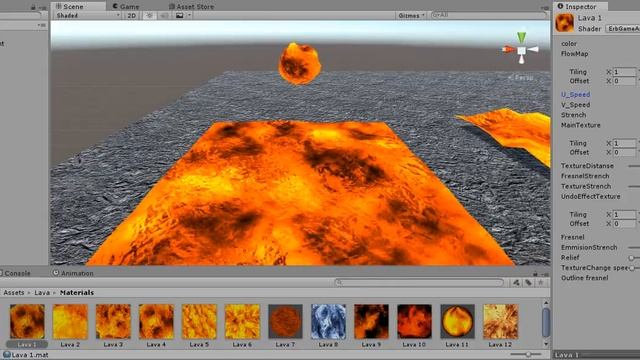Click the Project panel search field
The height and width of the screenshot is (360, 640).
419,282
